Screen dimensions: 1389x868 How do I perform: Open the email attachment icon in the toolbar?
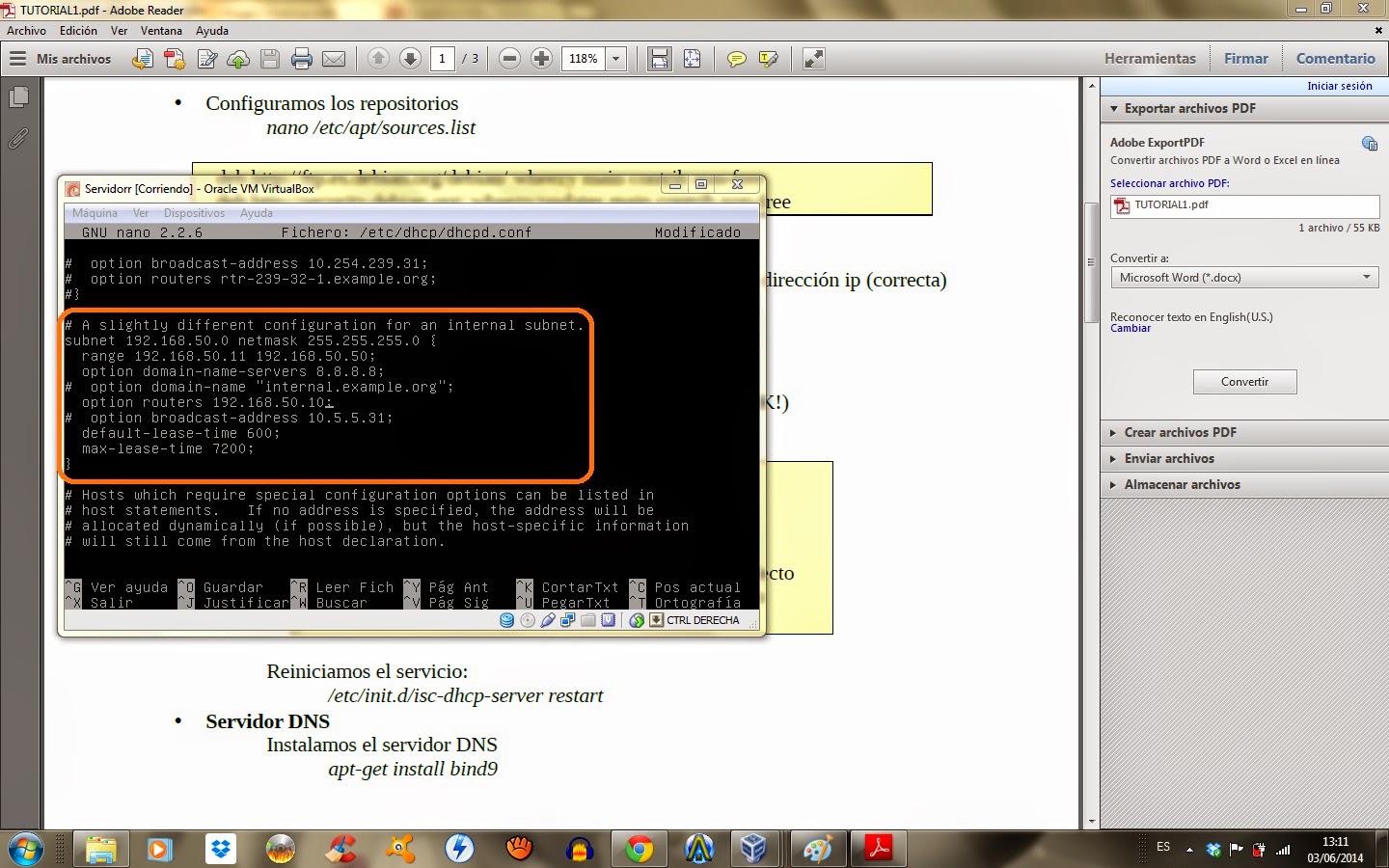pos(335,59)
